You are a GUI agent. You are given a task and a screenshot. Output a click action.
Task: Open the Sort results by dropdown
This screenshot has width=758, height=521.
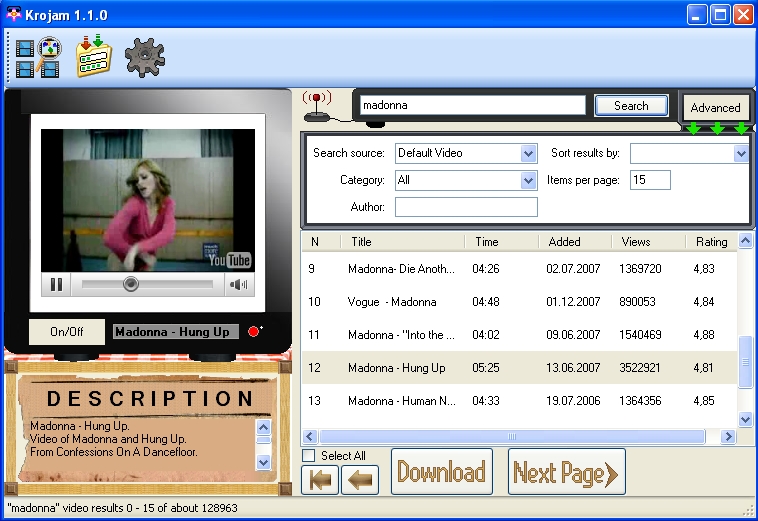(741, 154)
